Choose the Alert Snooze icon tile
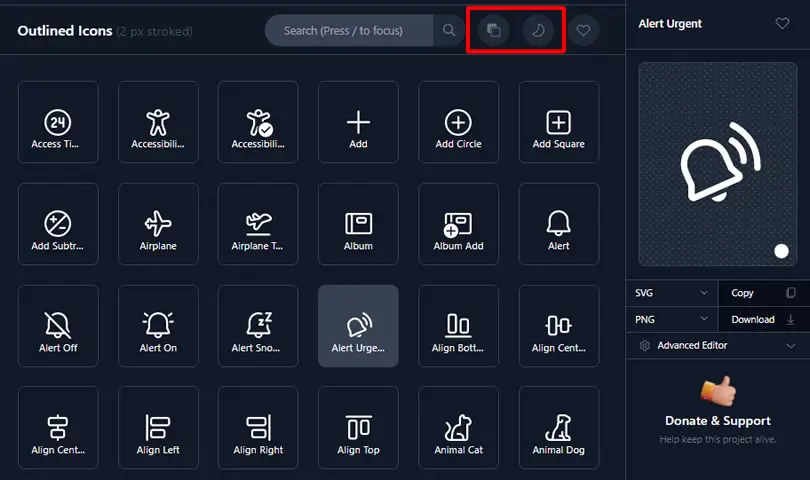 click(258, 326)
